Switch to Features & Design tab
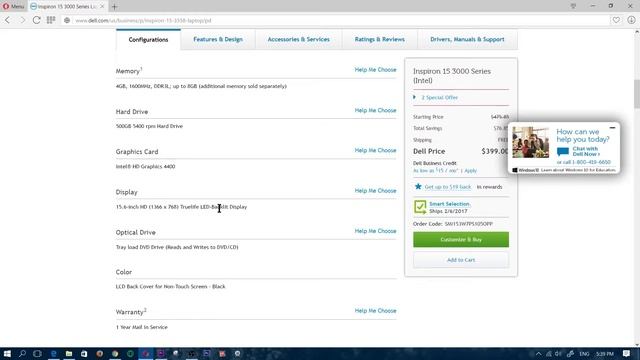The image size is (640, 360). 218,39
